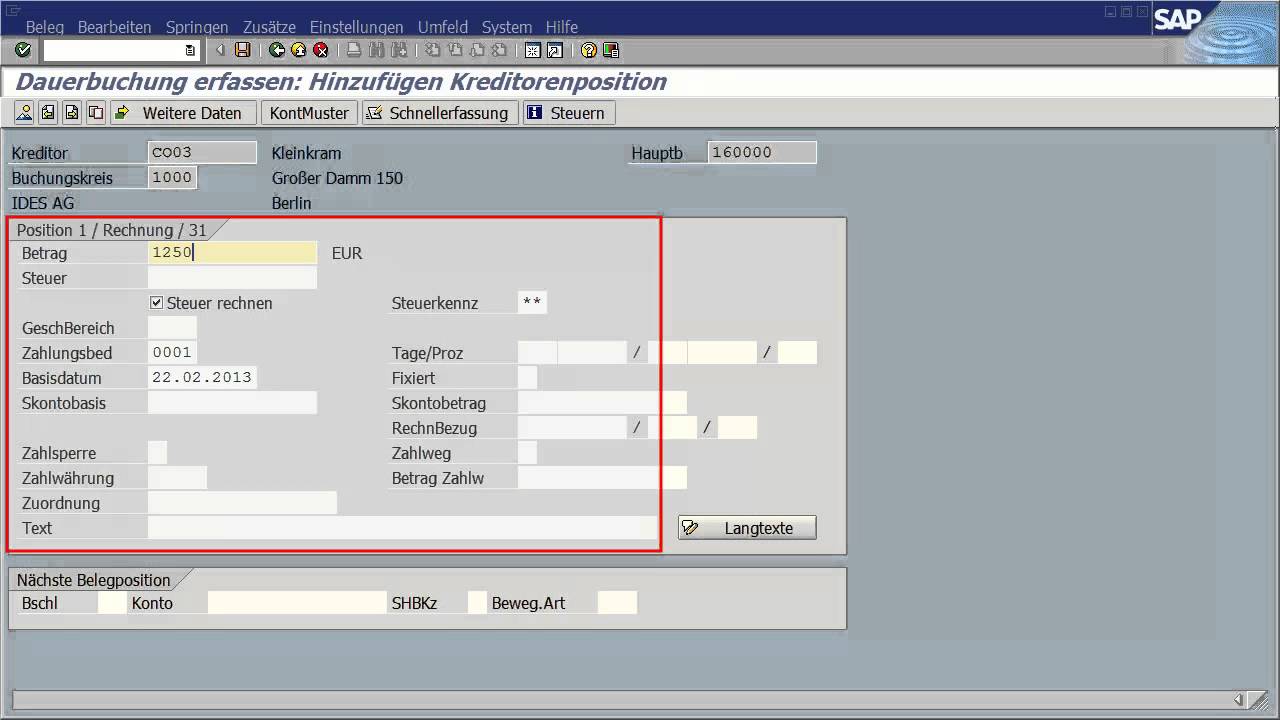The height and width of the screenshot is (720, 1280).
Task: Click the Fixiert input field
Action: (x=527, y=378)
